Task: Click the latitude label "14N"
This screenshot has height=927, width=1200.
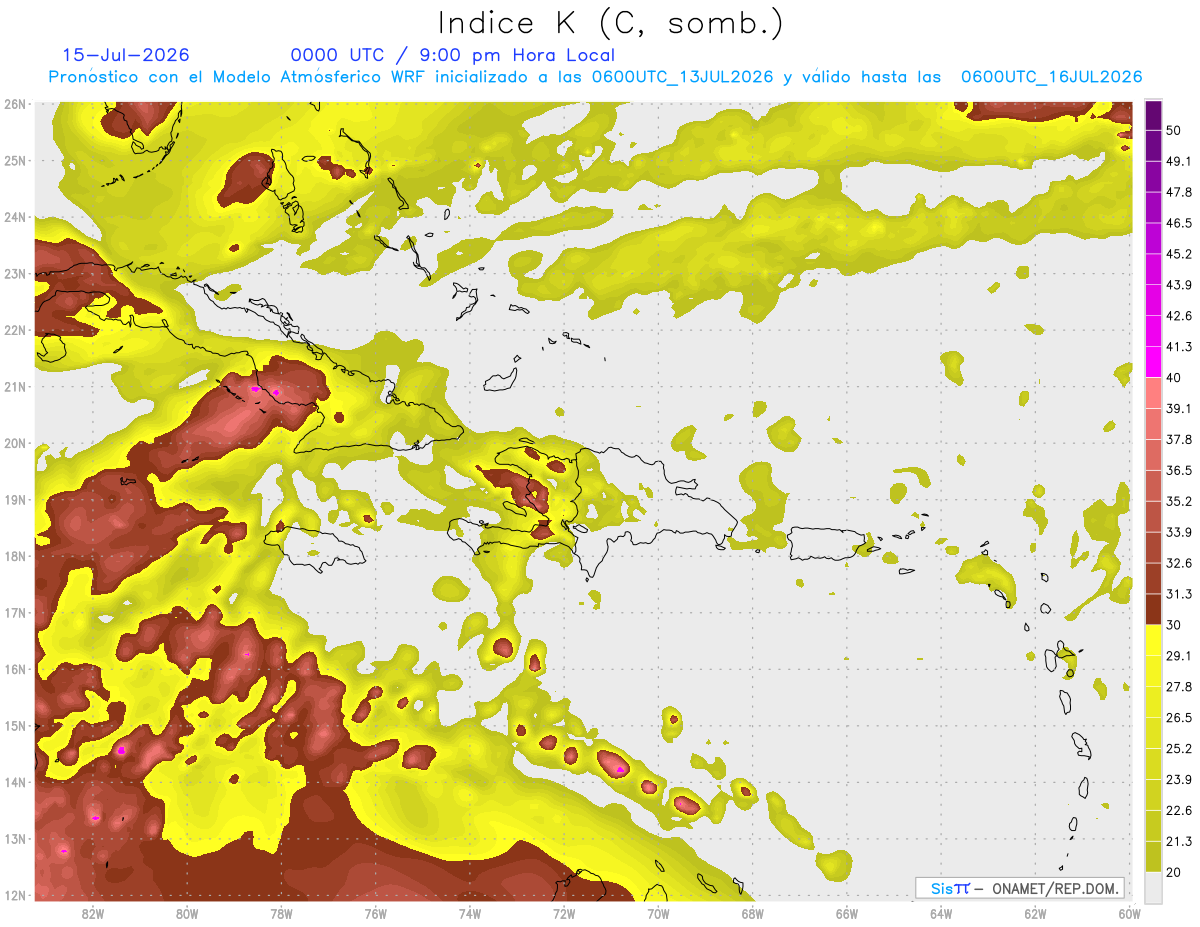Action: pyautogui.click(x=15, y=782)
